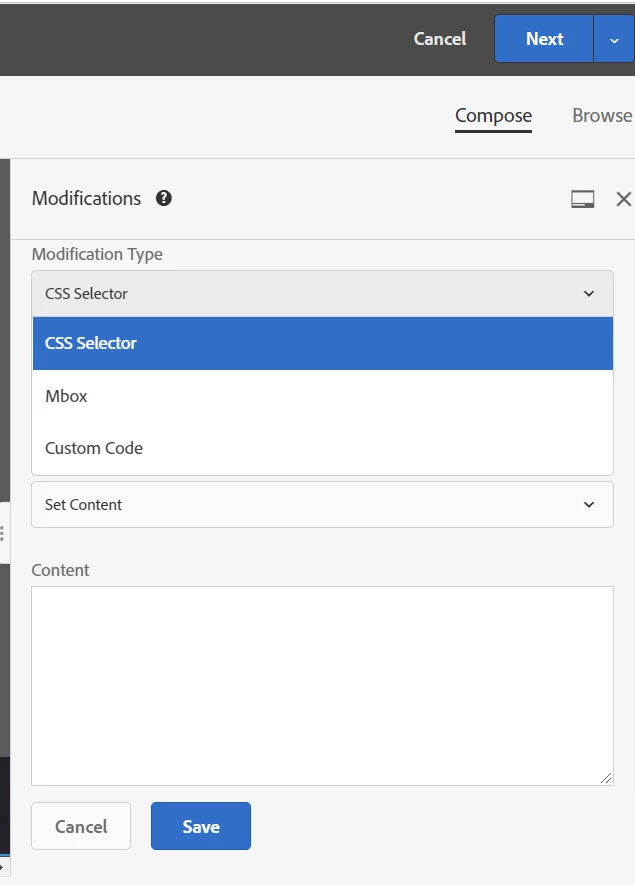Viewport: 635px width, 885px height.
Task: Click the dotted panel handle on the left edge
Action: coord(3,533)
